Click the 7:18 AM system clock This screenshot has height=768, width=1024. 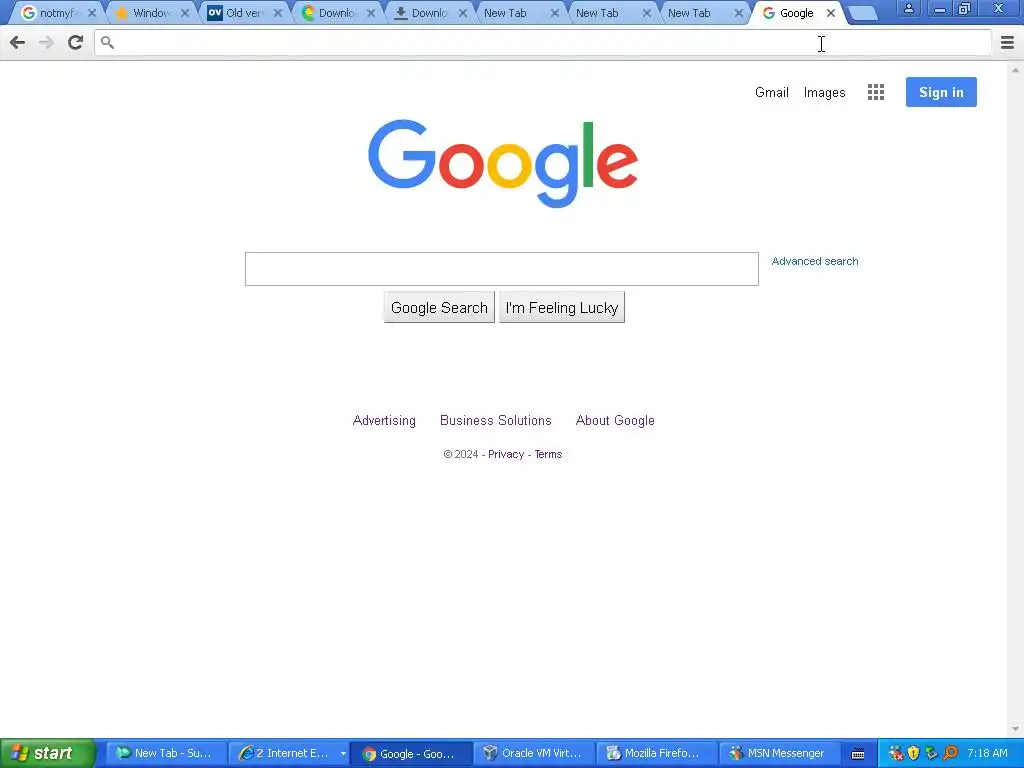coord(987,754)
